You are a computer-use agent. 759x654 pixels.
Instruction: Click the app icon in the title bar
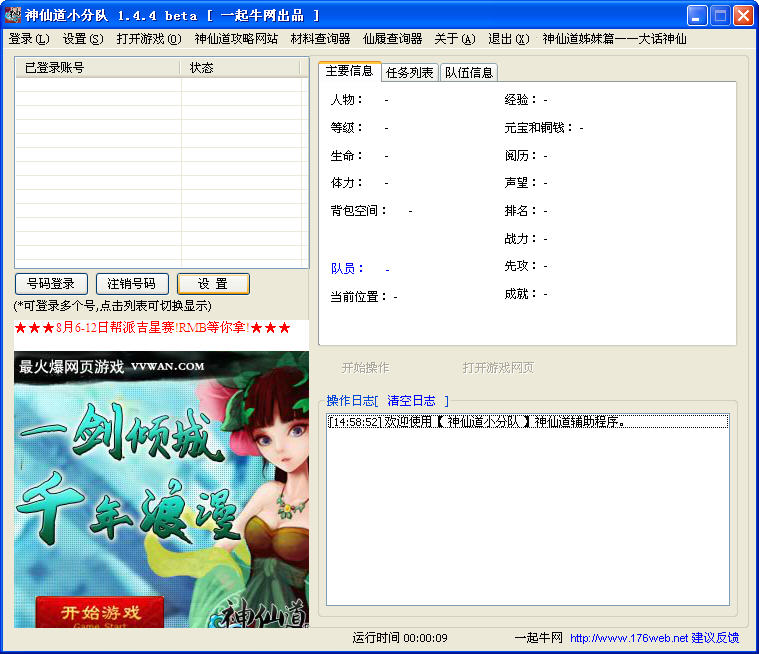13,15
